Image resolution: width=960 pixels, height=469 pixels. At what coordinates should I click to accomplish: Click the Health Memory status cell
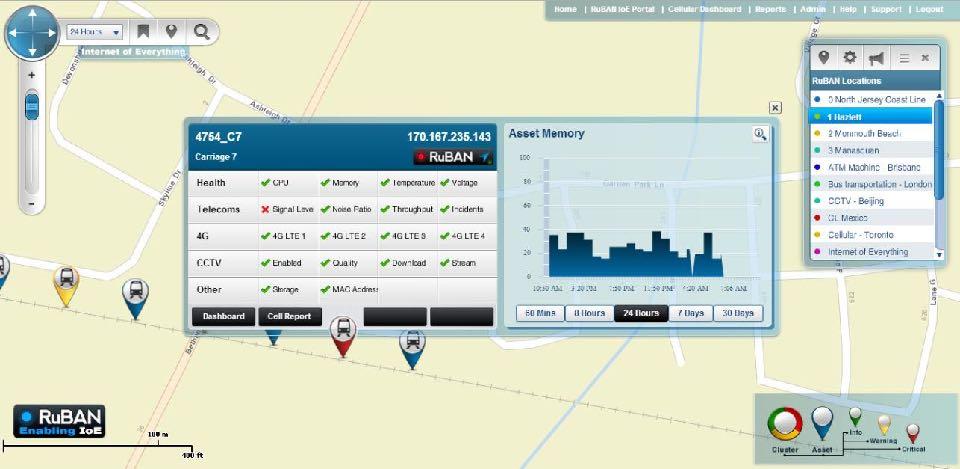click(347, 183)
